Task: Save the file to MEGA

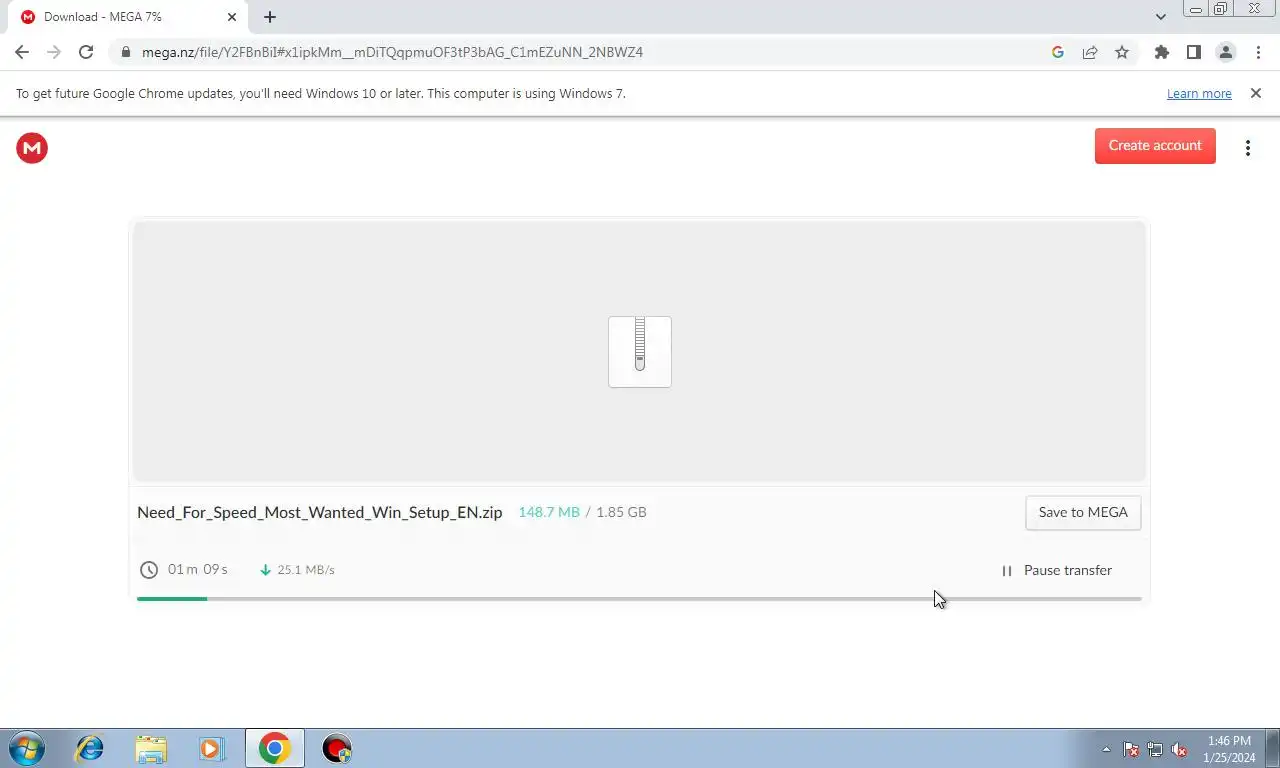Action: (1083, 512)
